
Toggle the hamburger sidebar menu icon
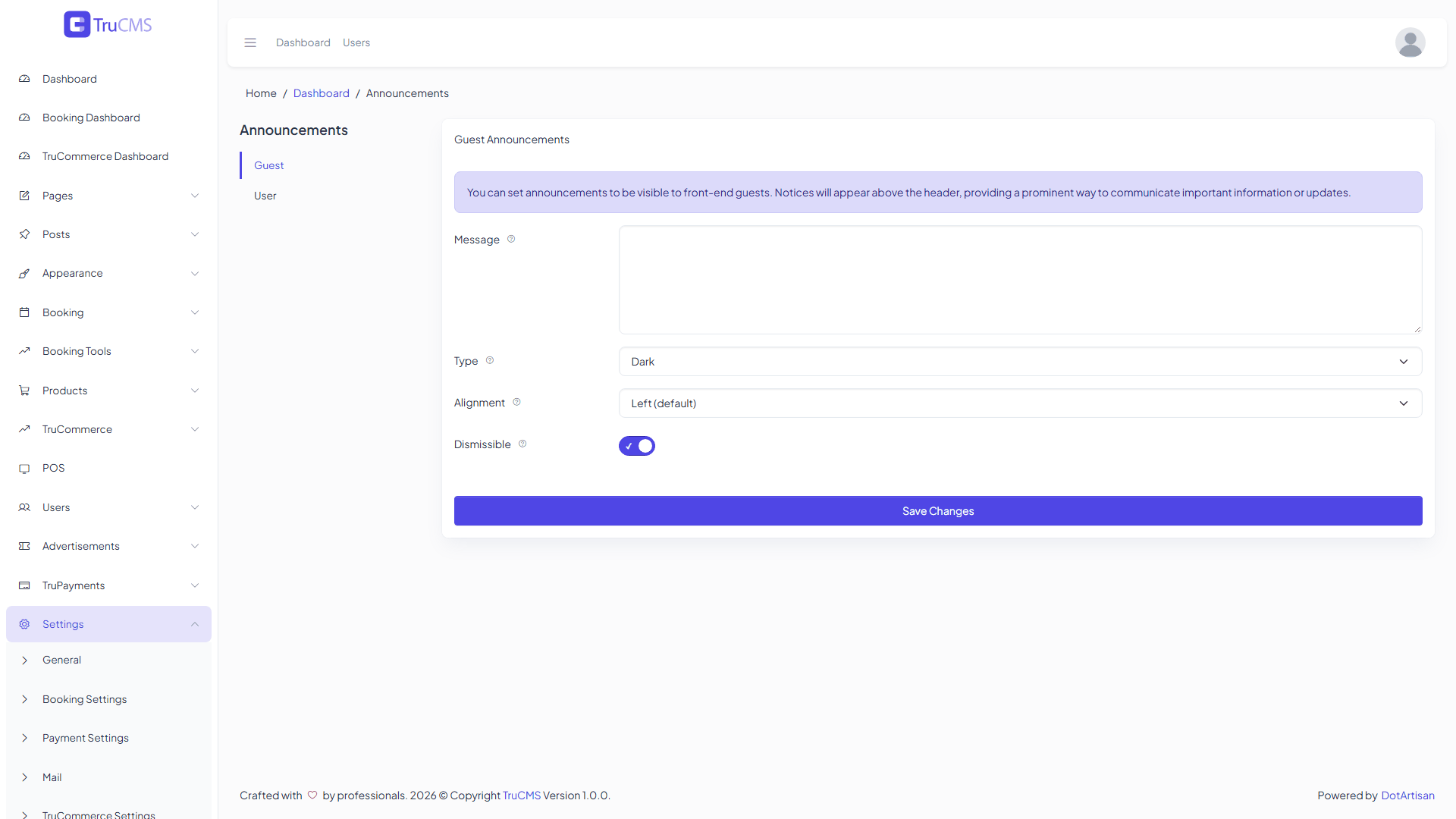click(x=250, y=42)
